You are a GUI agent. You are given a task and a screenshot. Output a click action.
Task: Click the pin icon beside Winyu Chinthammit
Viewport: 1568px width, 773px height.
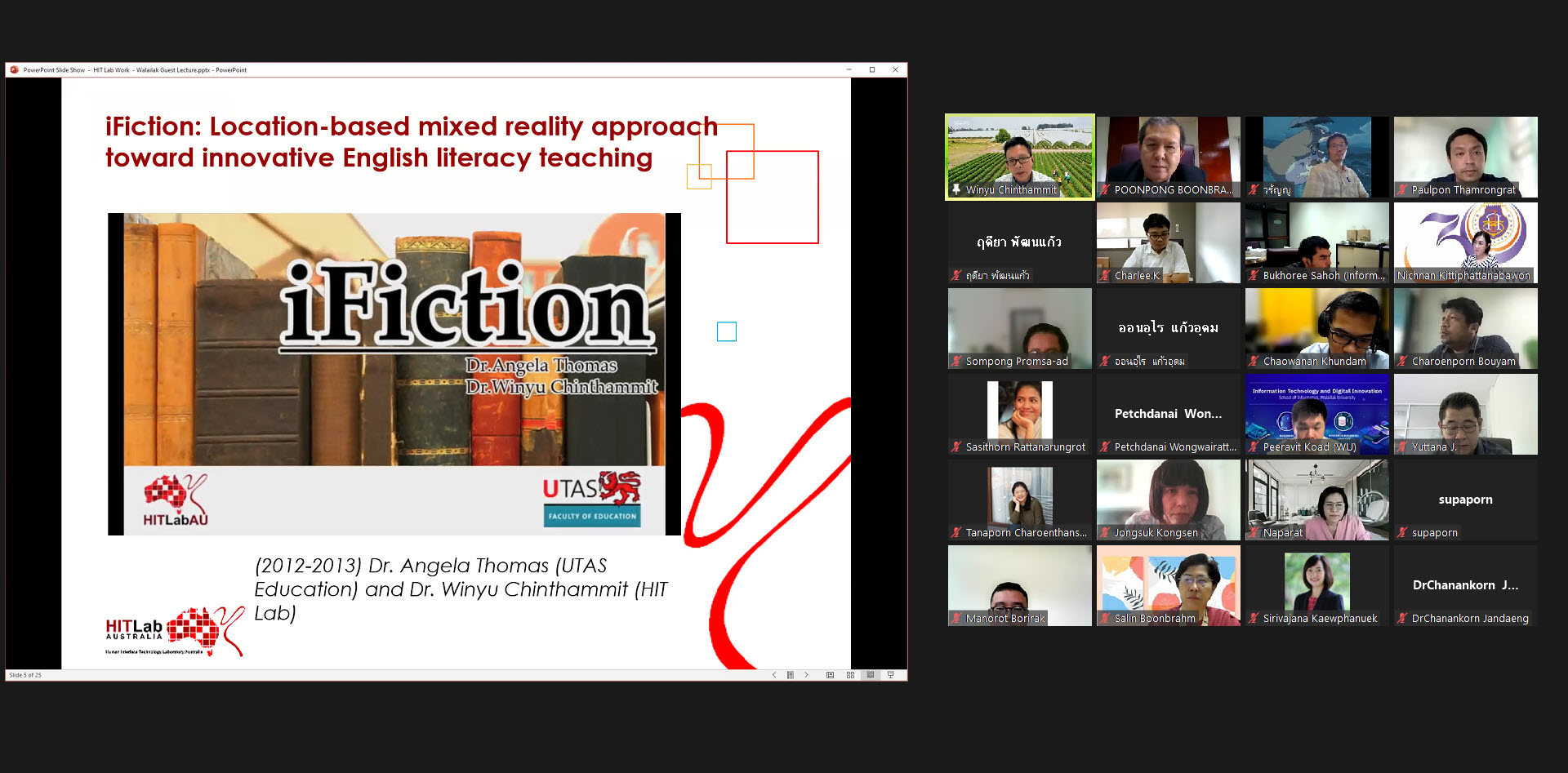956,189
